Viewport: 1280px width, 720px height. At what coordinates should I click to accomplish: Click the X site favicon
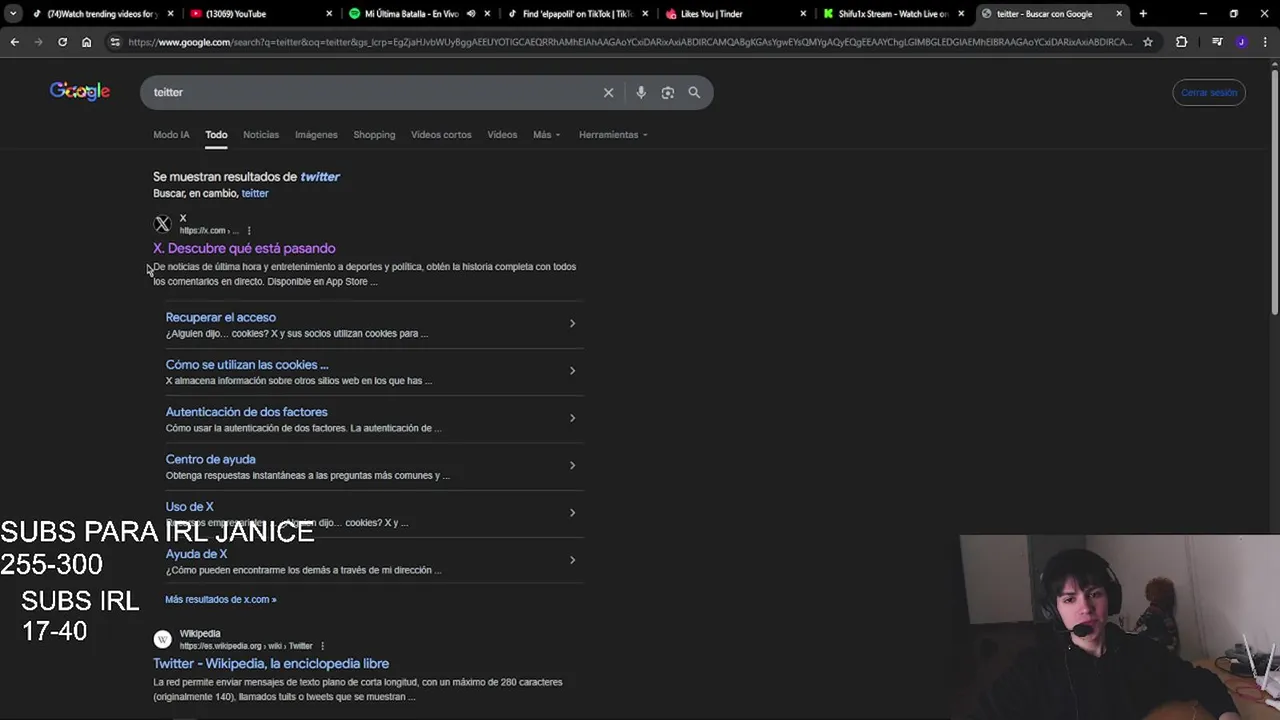pos(163,224)
